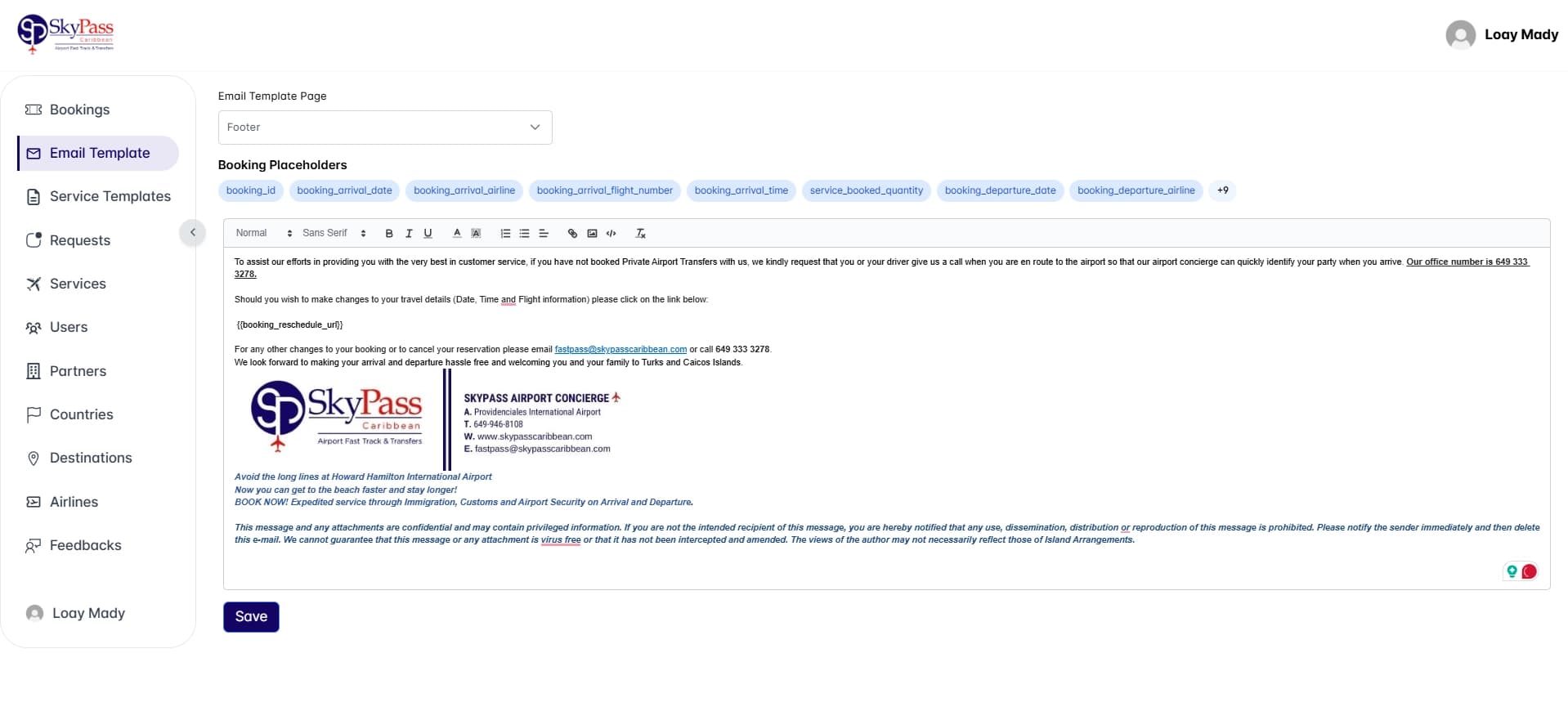Insert a hyperlink with link icon
The height and width of the screenshot is (716, 1568).
[x=572, y=234]
